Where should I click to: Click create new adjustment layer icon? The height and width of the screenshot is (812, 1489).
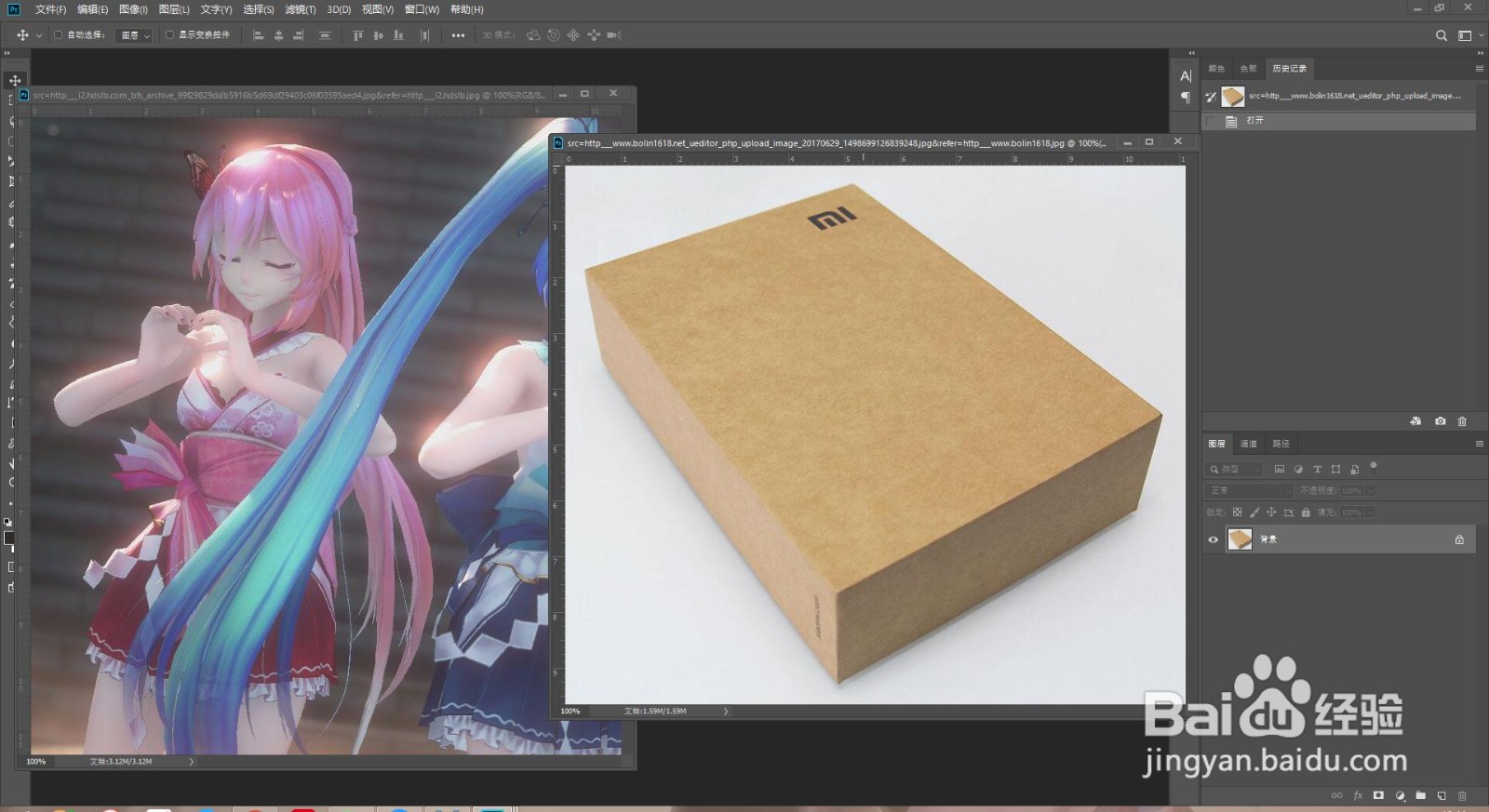tap(1400, 795)
